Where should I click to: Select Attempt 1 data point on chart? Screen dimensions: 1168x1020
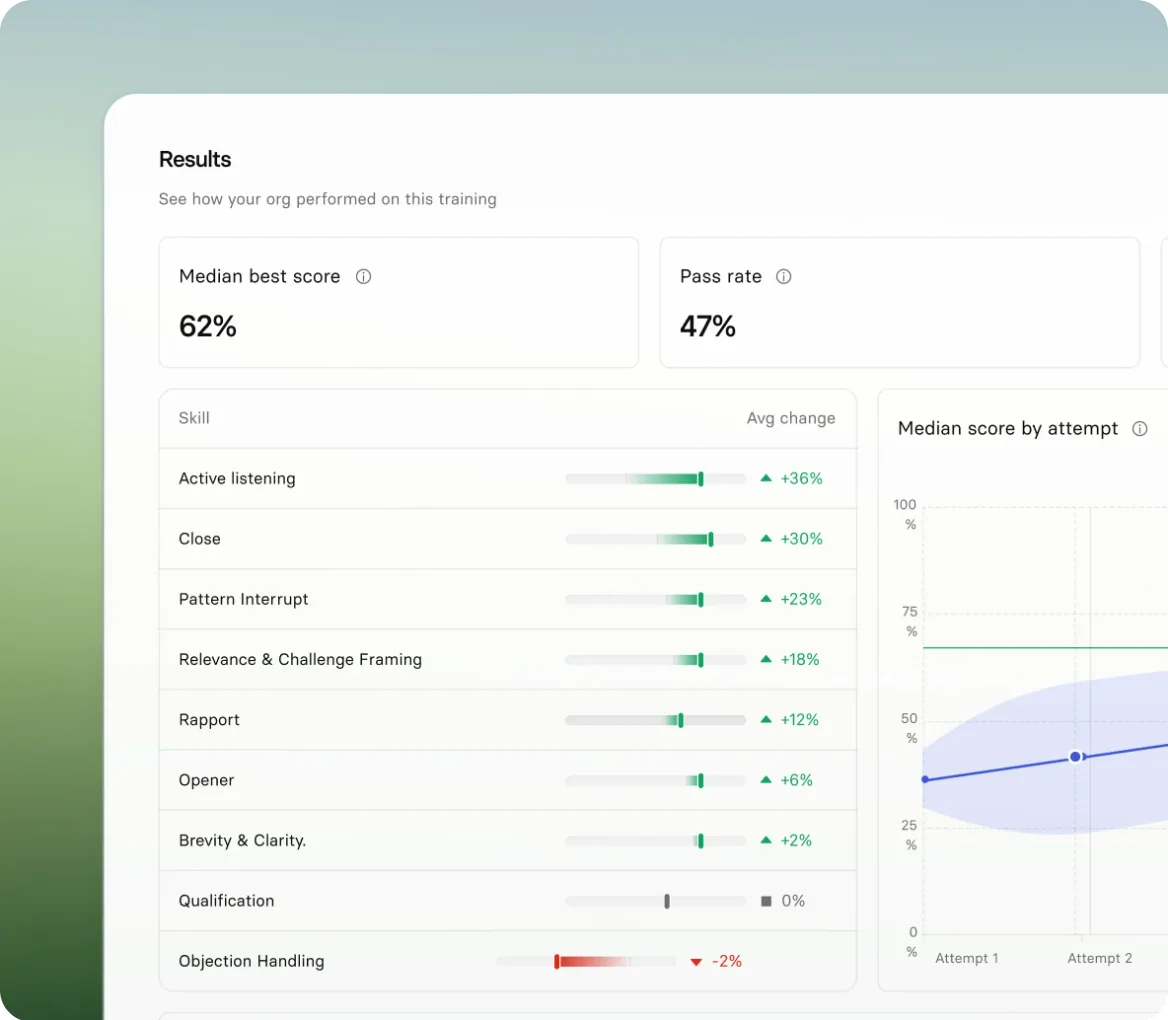(x=925, y=779)
